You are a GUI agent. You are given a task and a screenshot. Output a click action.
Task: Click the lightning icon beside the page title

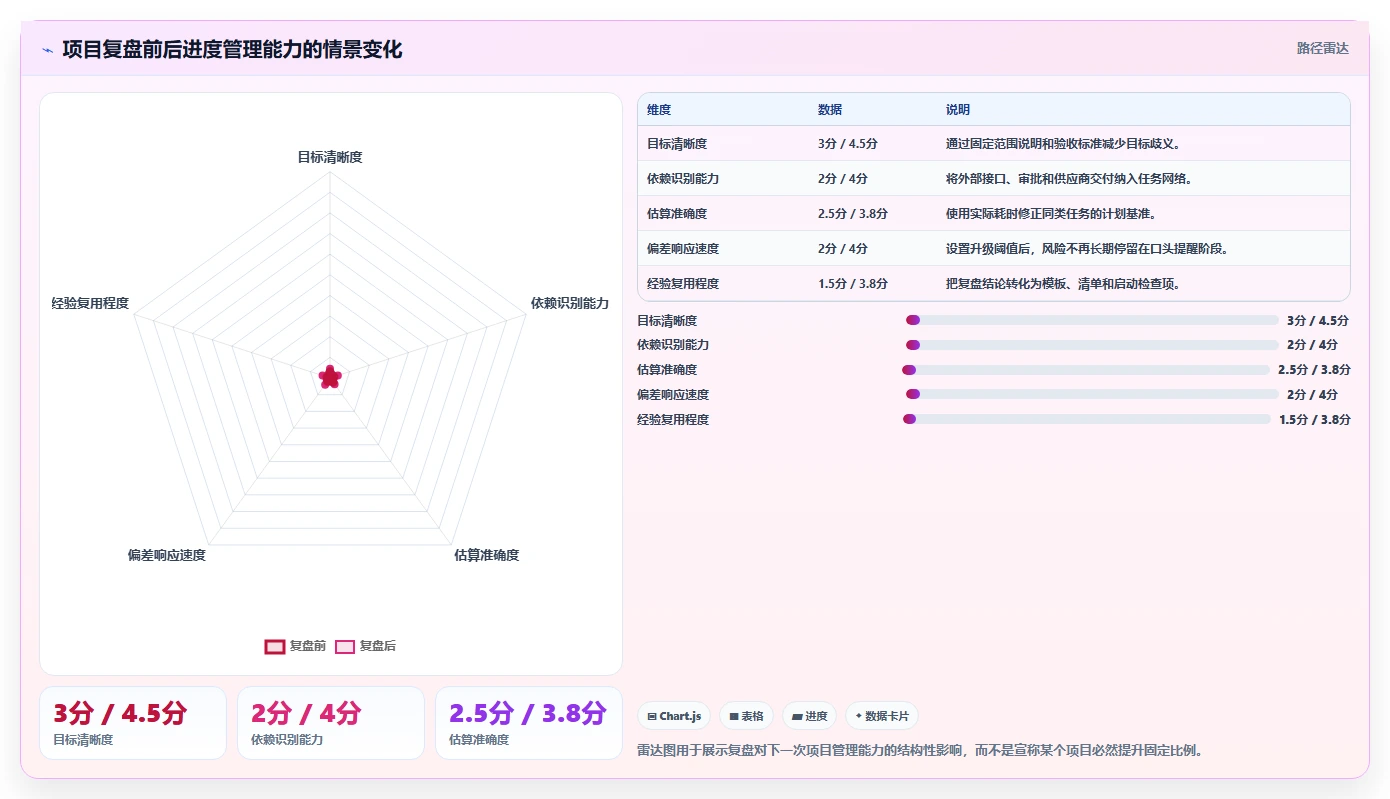point(47,50)
